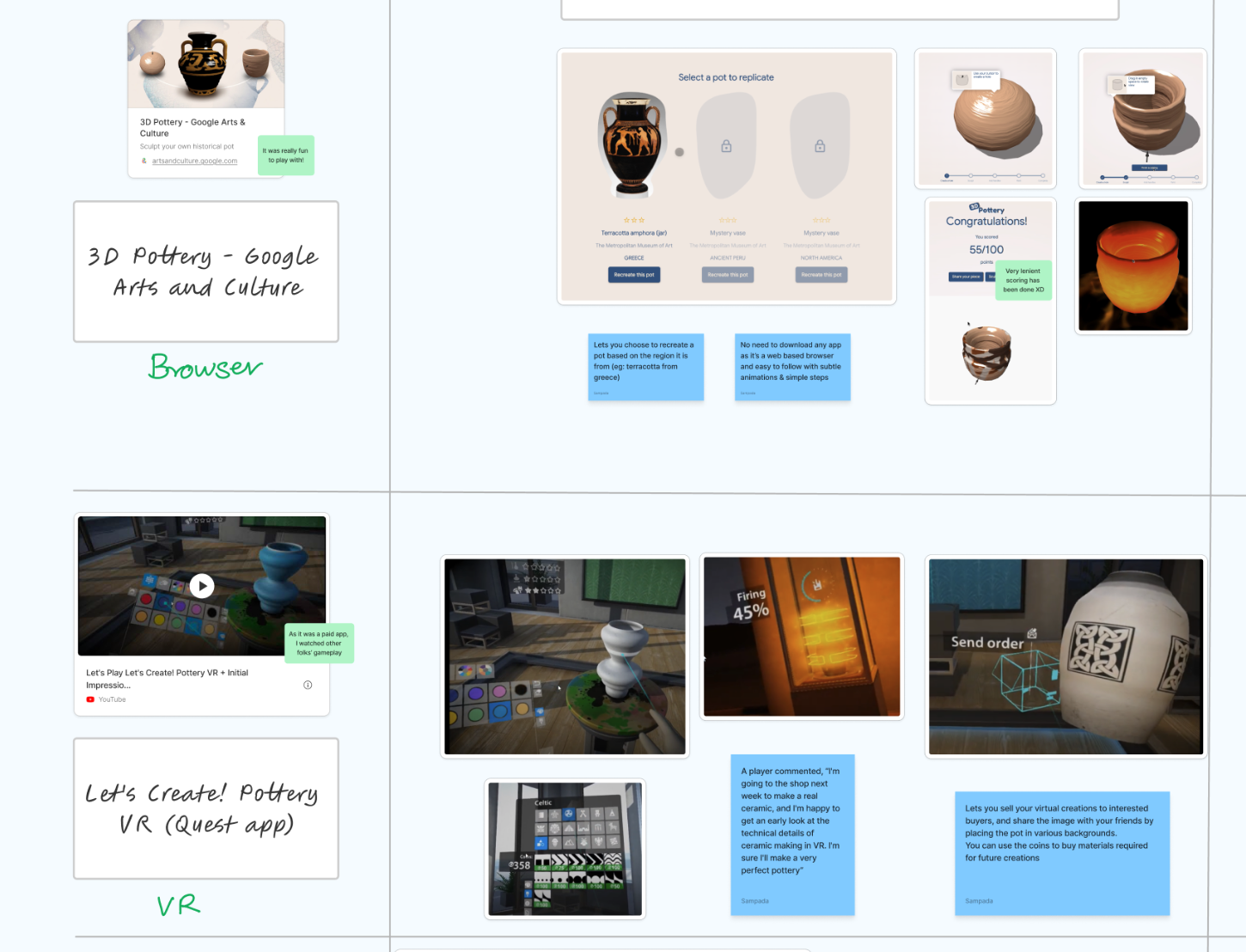Click the 3D Pottery logo above Congratulations
Image resolution: width=1246 pixels, height=952 pixels.
pos(986,208)
